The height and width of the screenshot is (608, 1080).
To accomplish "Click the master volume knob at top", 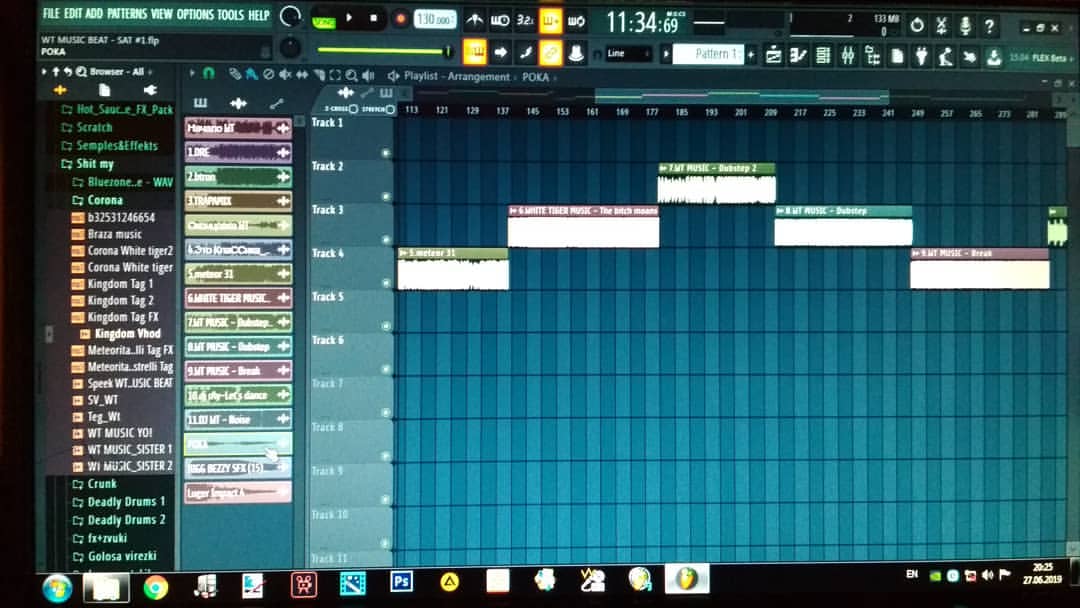I will [291, 16].
